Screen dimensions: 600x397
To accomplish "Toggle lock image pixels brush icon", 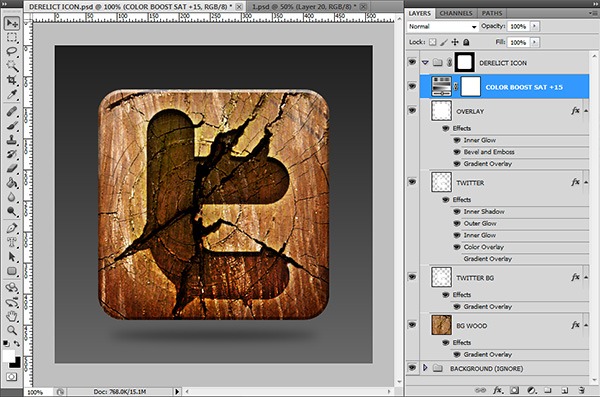I will (443, 42).
